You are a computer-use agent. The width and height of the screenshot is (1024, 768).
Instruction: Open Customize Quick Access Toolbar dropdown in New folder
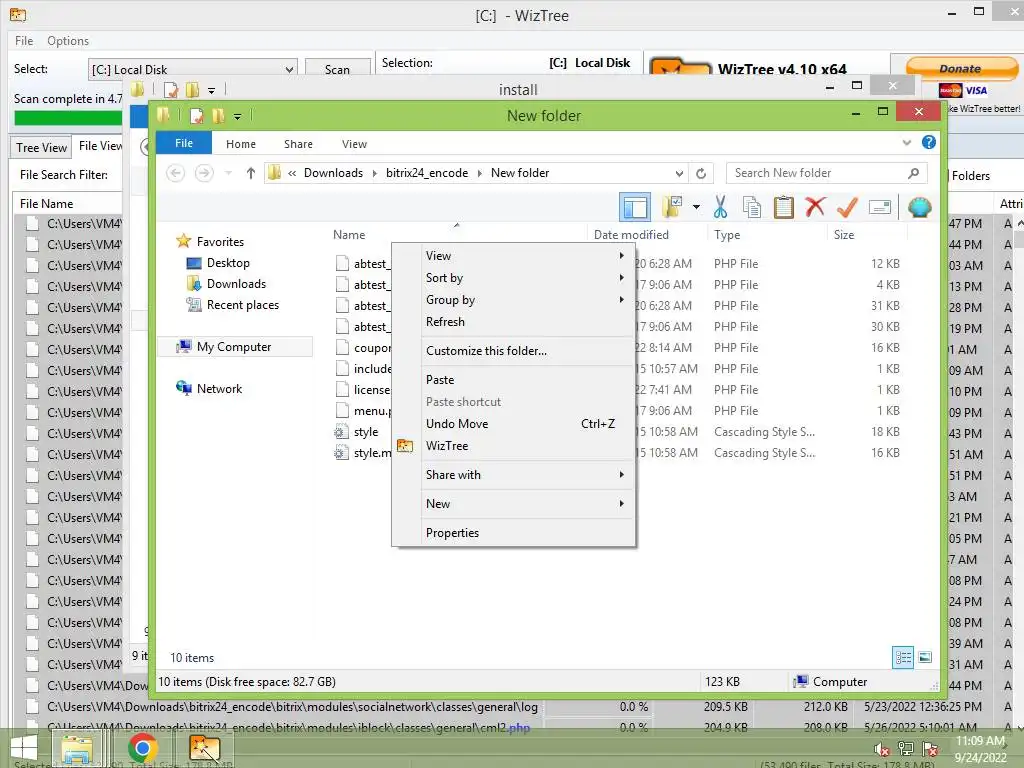click(x=238, y=117)
